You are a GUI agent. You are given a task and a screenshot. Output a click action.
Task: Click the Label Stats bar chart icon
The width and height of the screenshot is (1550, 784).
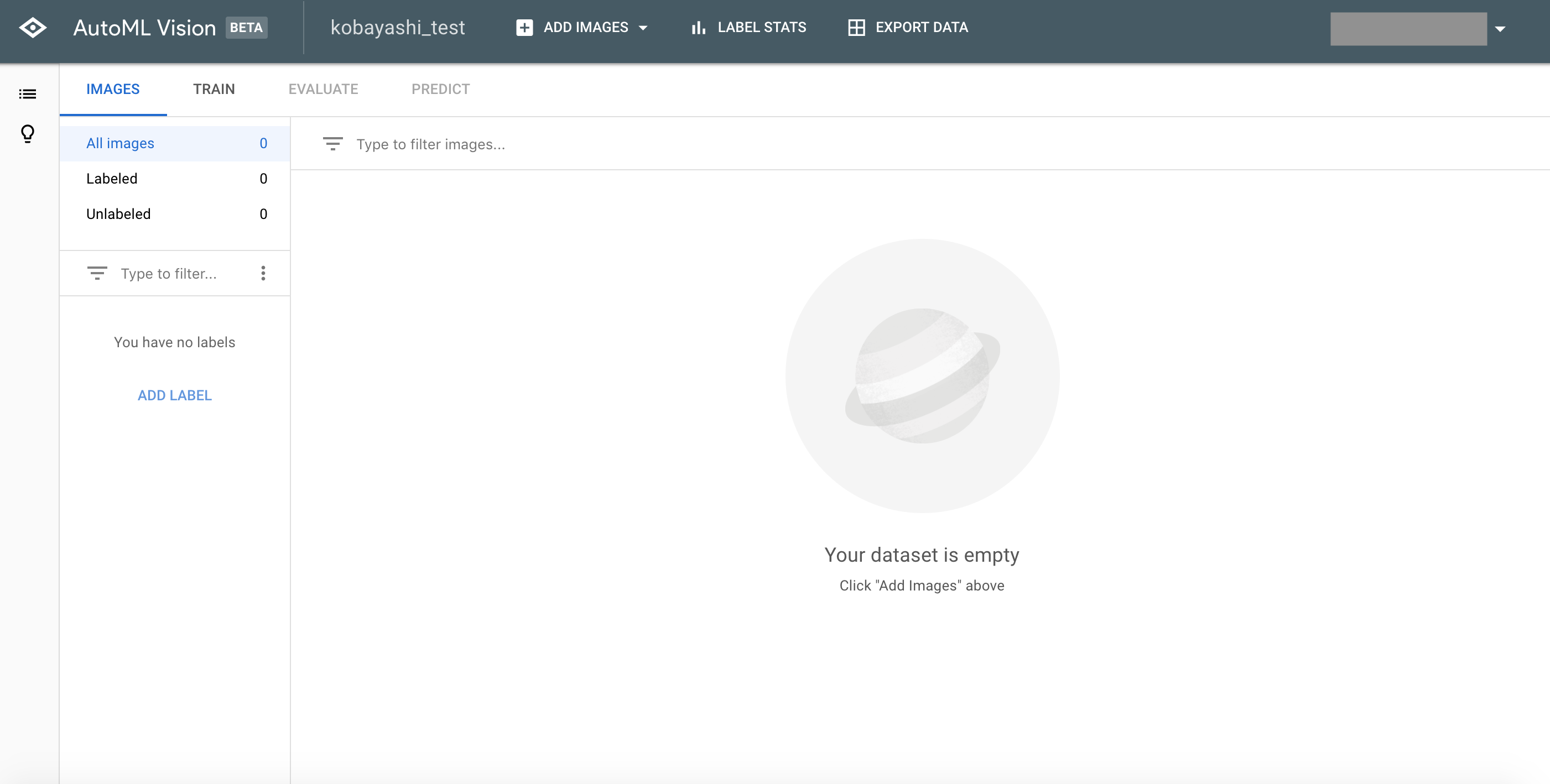pos(698,28)
